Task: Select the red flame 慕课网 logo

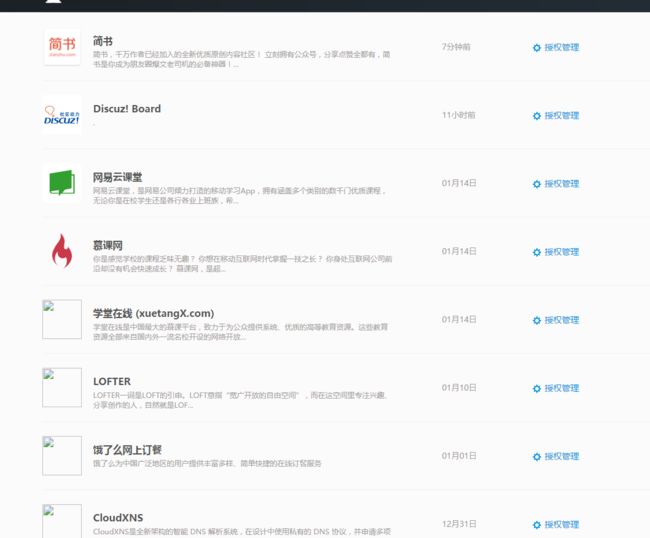Action: pos(62,251)
